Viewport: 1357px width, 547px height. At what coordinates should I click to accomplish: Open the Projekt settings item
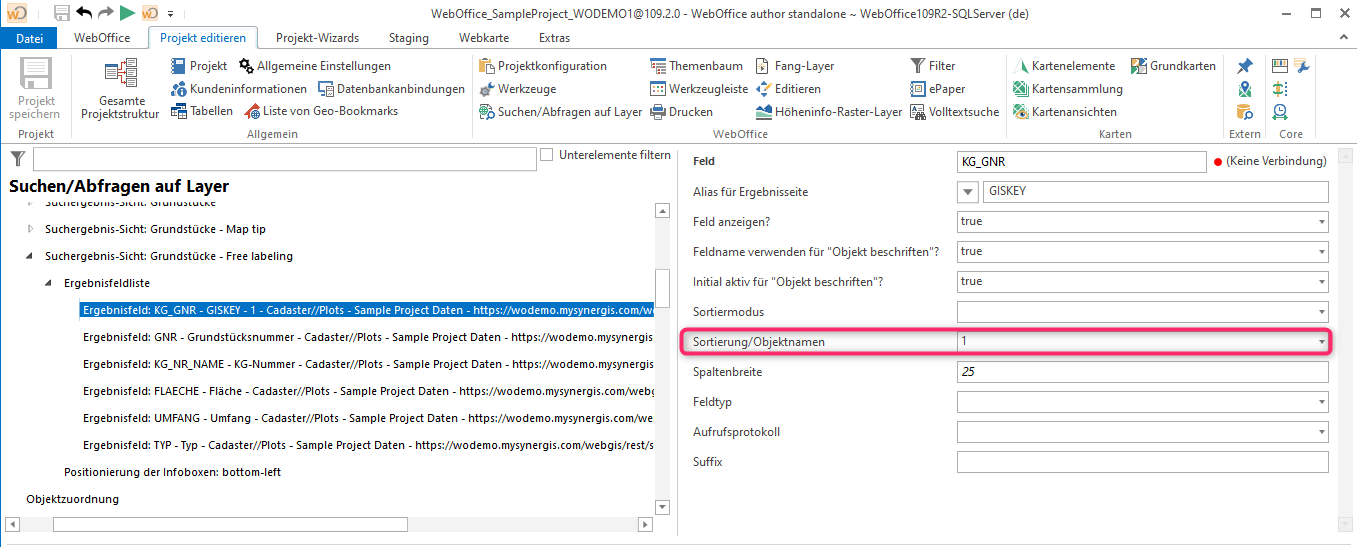coord(199,66)
